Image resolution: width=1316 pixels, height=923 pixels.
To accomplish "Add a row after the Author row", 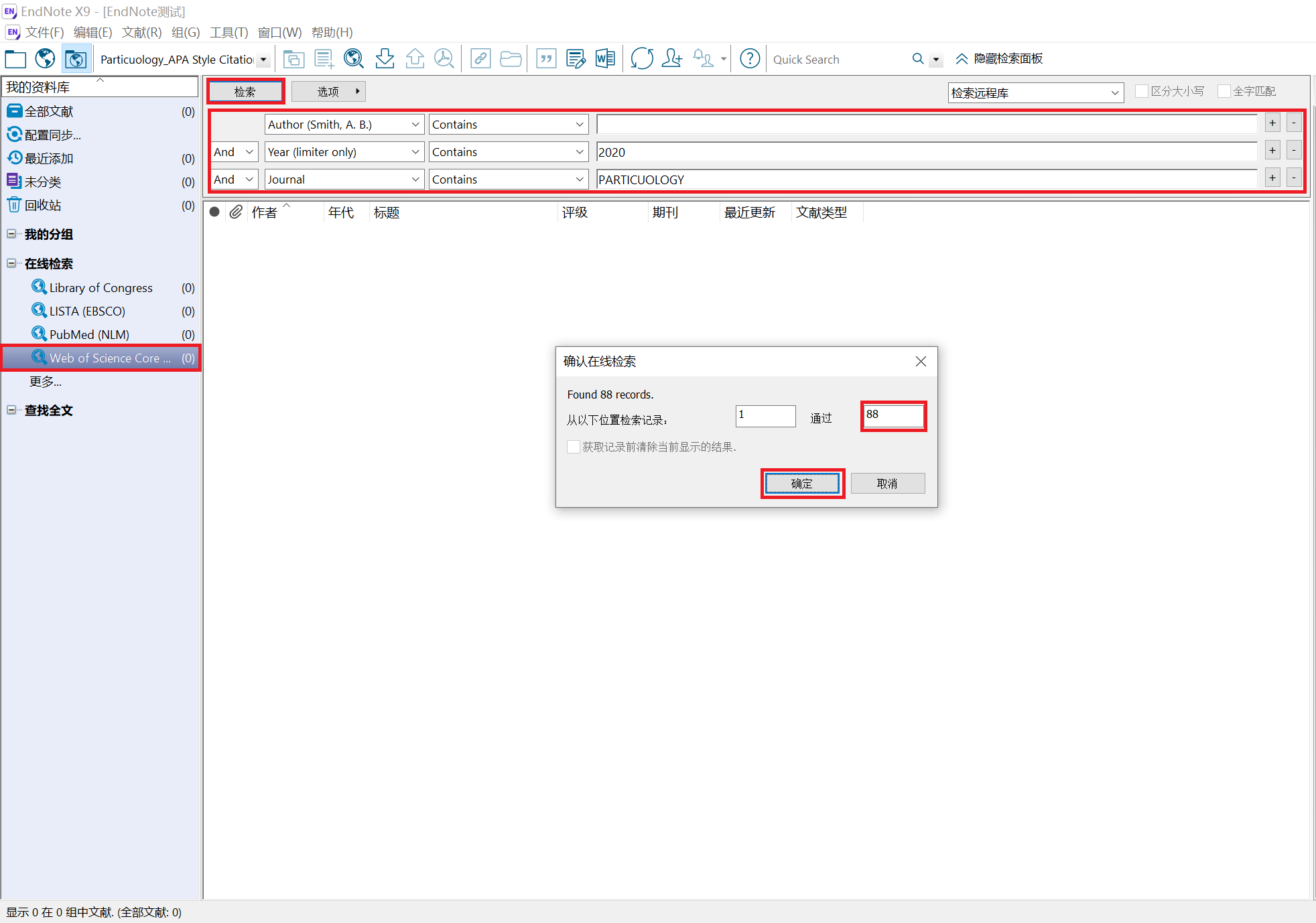I will click(1272, 123).
